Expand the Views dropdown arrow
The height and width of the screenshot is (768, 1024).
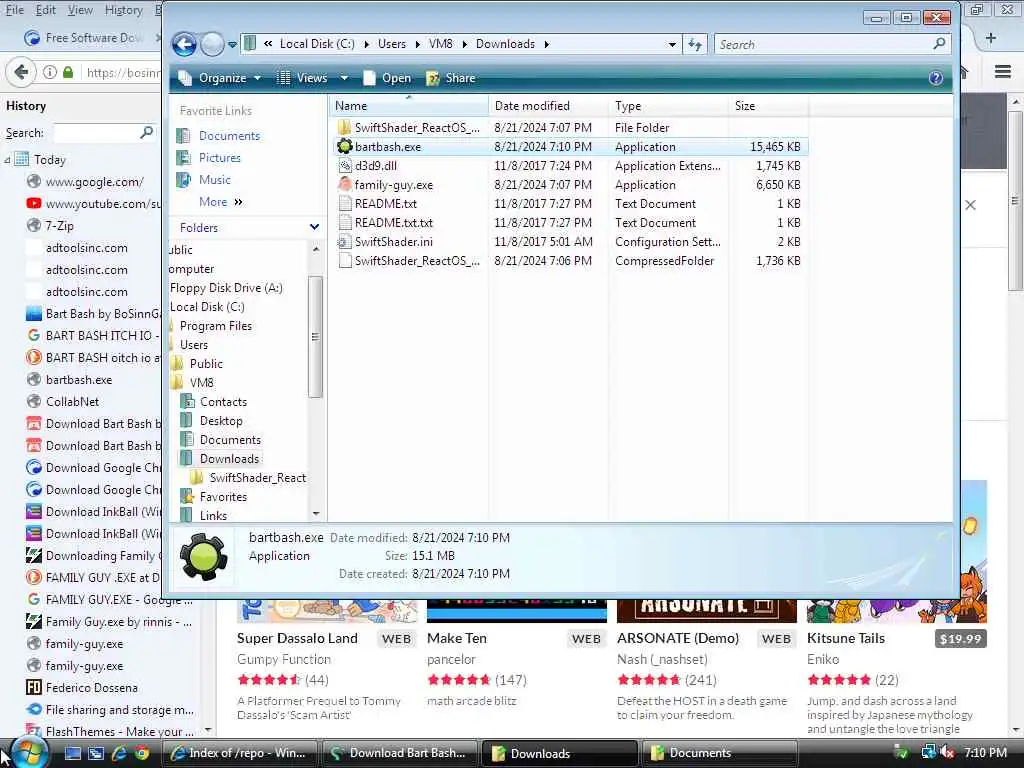(x=344, y=78)
